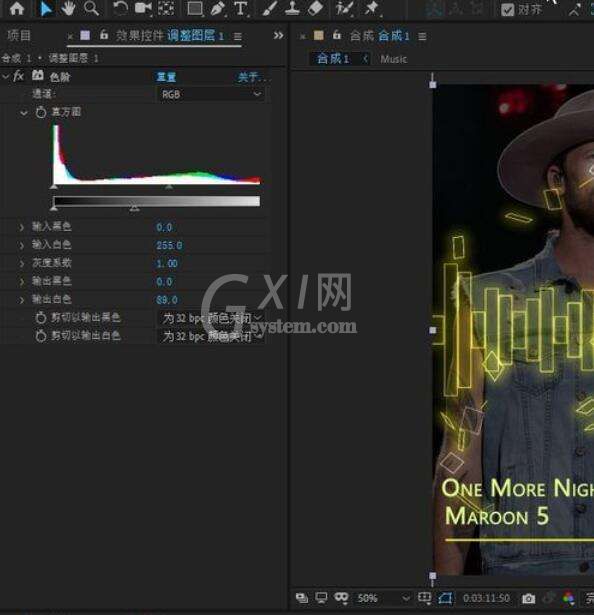Screen dimensions: 594x615
Task: Open the 合成 合成1 panel menu
Action: click(x=422, y=36)
